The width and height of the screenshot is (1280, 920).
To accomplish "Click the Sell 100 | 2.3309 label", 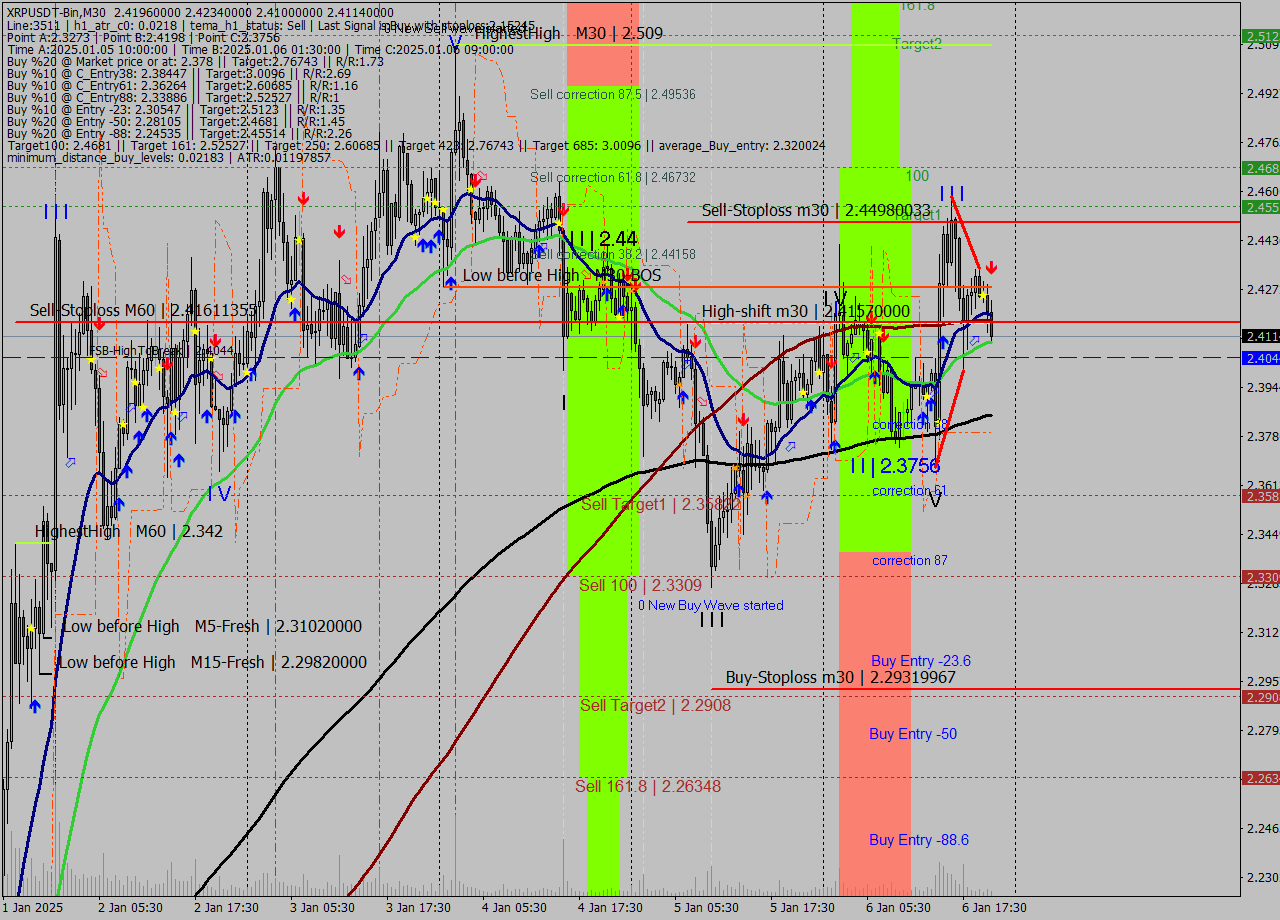I will 640,585.
